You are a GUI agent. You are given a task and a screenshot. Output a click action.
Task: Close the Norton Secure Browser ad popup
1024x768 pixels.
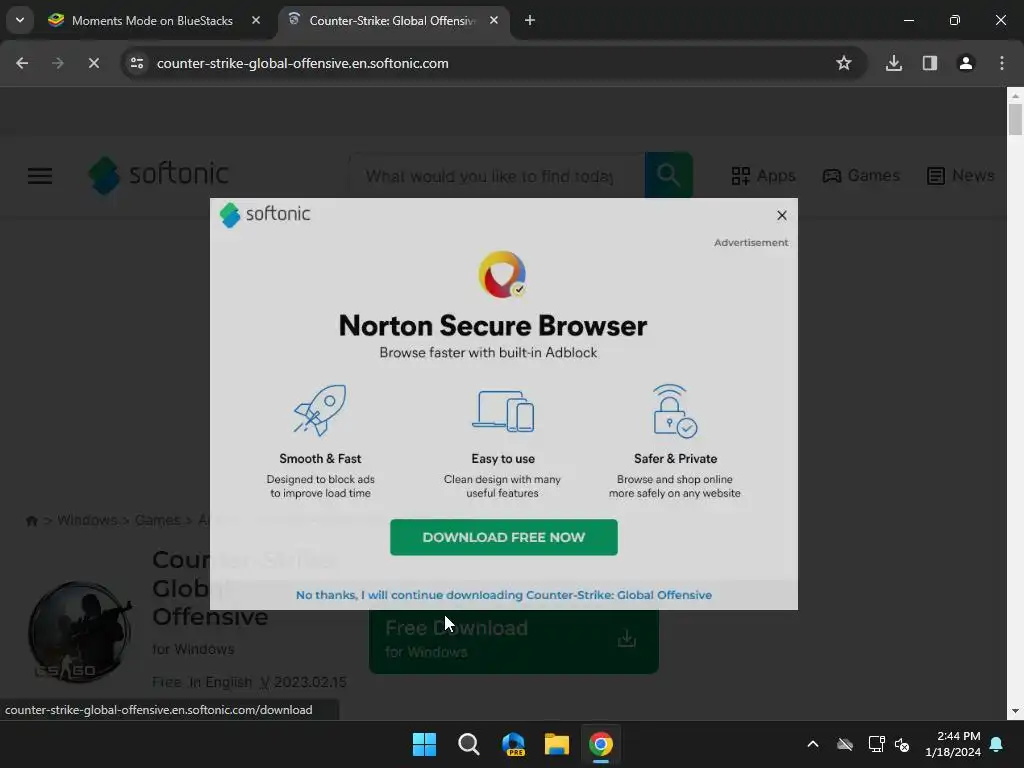click(x=781, y=216)
